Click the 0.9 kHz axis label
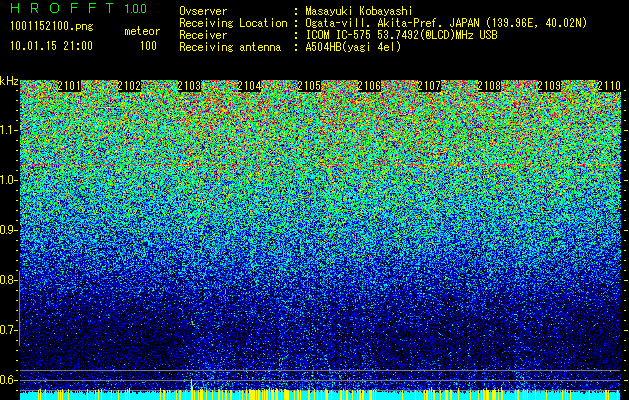The width and height of the screenshot is (629, 400). tap(8, 230)
